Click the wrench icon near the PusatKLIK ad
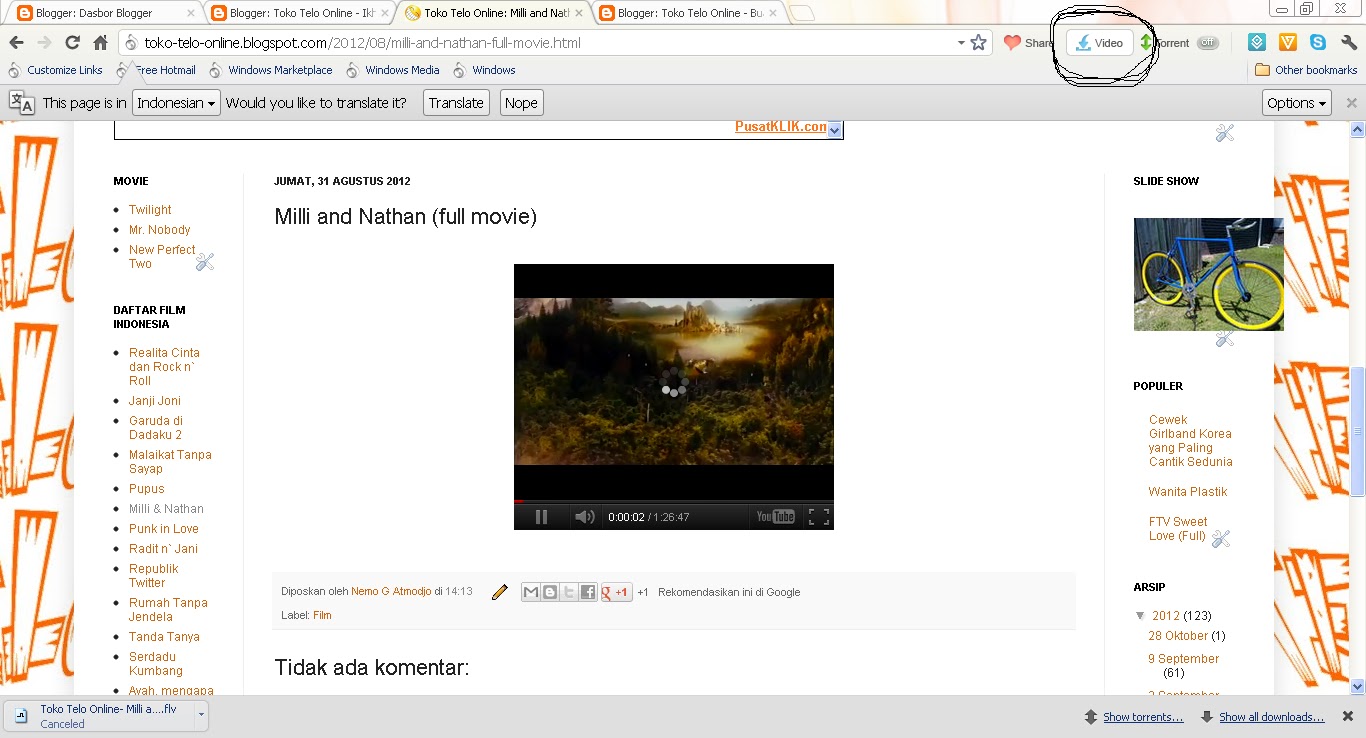This screenshot has width=1366, height=738. (x=1225, y=133)
